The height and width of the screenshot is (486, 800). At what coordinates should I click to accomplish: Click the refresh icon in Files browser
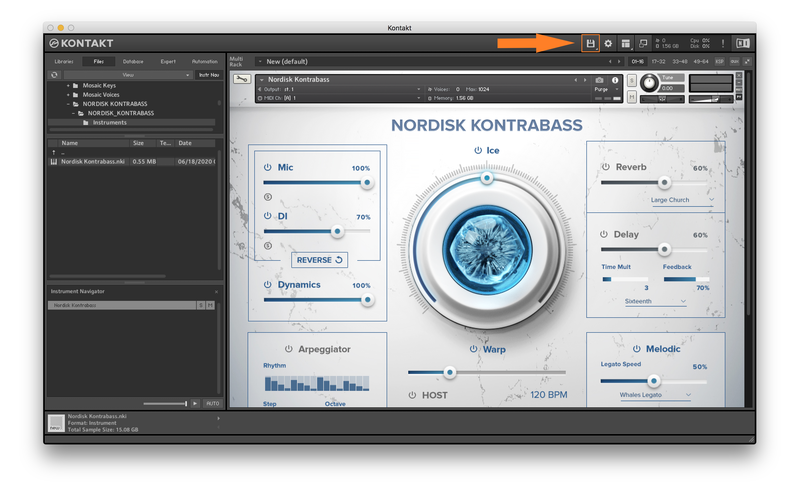pos(54,75)
